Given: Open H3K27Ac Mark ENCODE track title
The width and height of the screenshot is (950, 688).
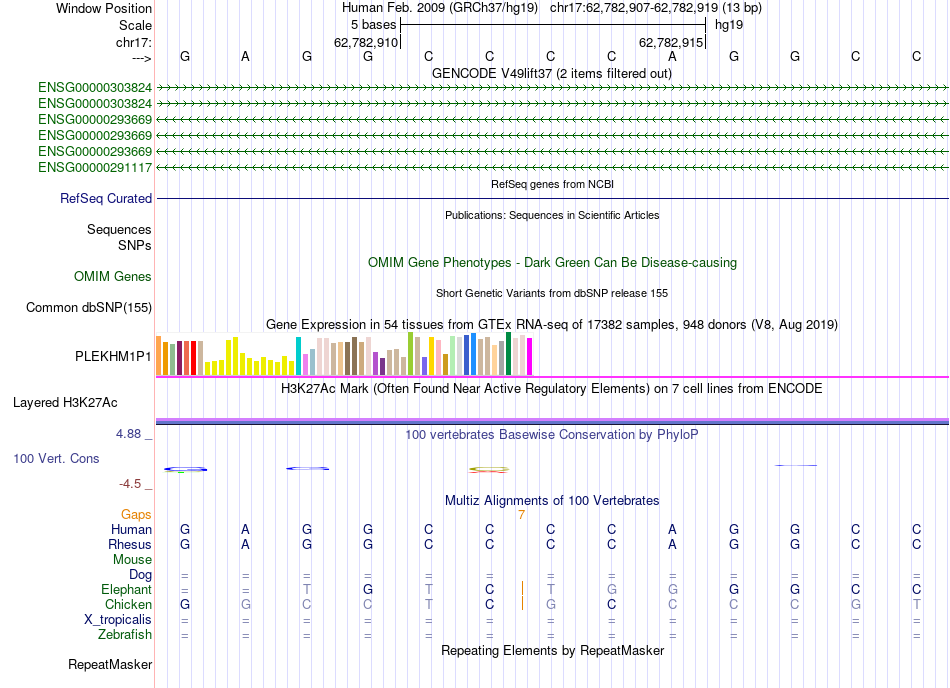Looking at the screenshot, I should [552, 388].
